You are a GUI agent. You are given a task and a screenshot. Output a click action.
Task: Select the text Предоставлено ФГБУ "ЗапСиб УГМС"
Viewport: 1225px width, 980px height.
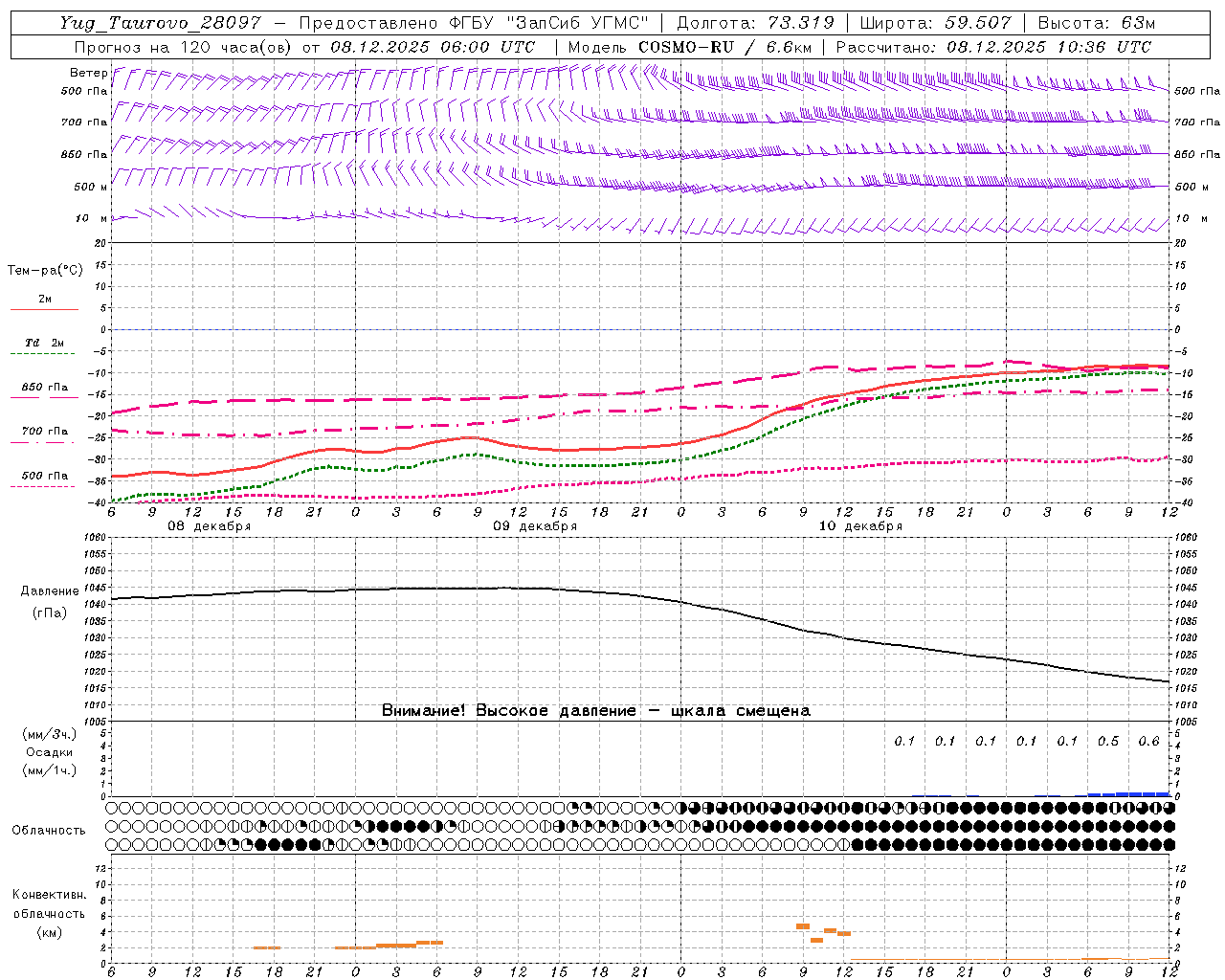click(474, 23)
